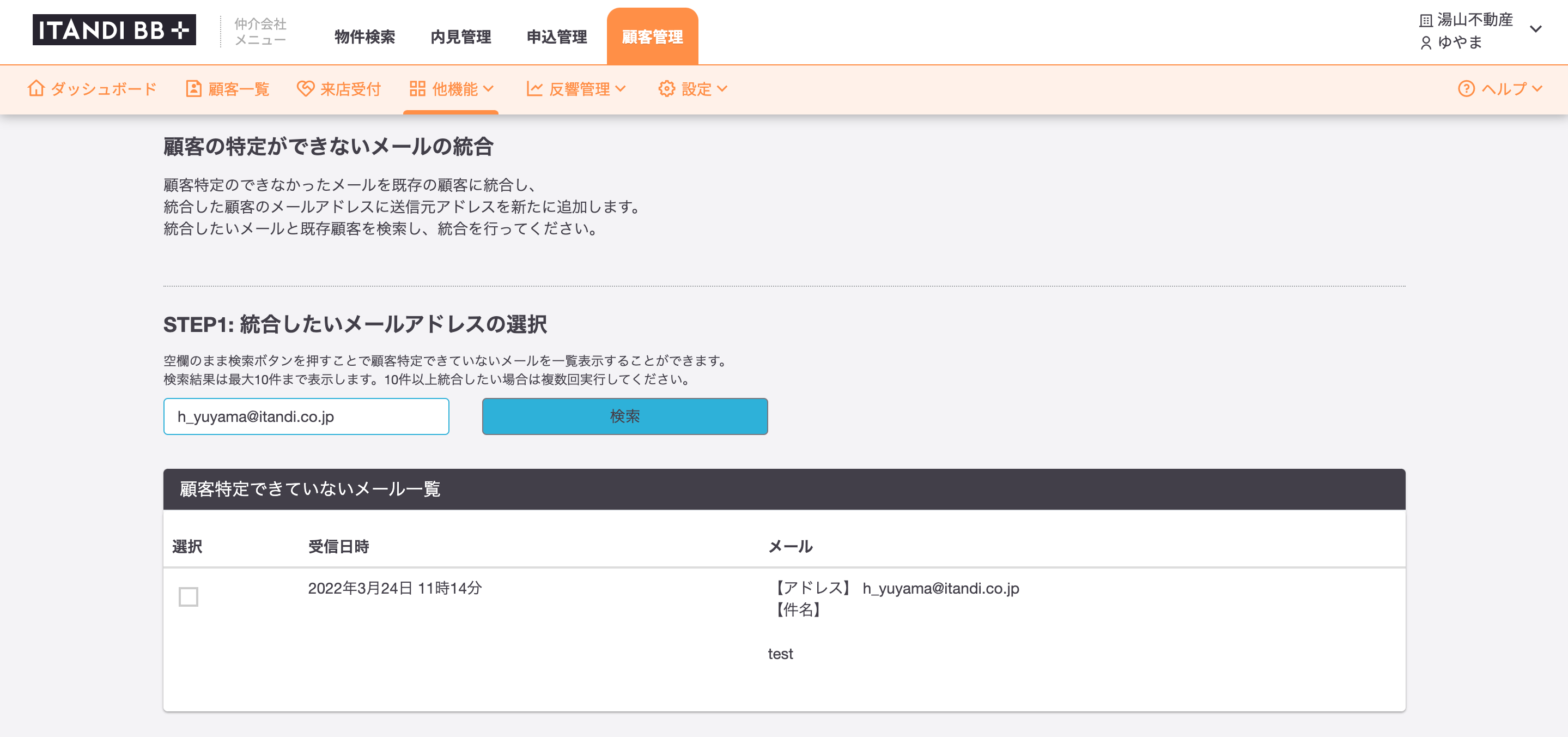Expand the 他機能 menu chevron
The height and width of the screenshot is (737, 1568).
[488, 89]
